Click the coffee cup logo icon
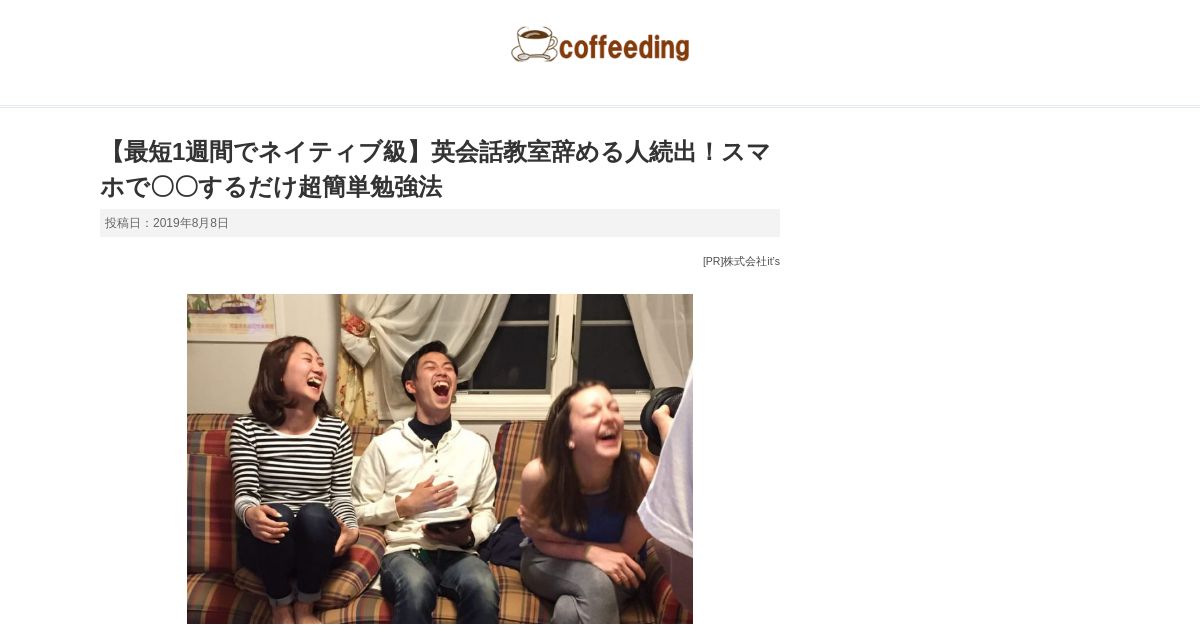Image resolution: width=1200 pixels, height=630 pixels. (x=535, y=45)
